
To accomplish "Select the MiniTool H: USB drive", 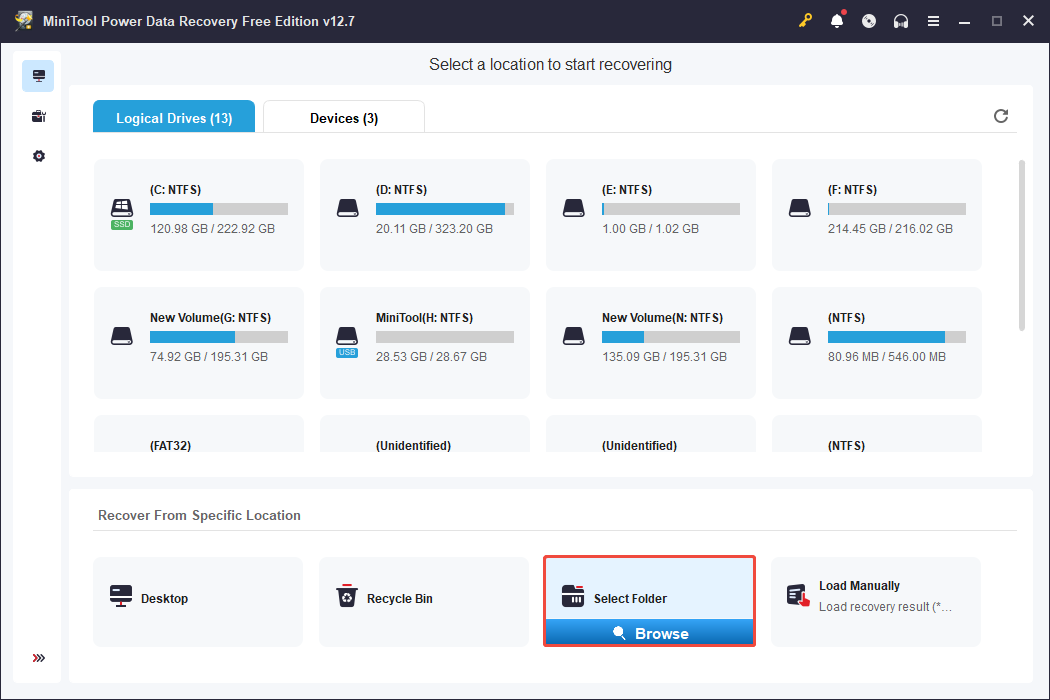I will 424,342.
